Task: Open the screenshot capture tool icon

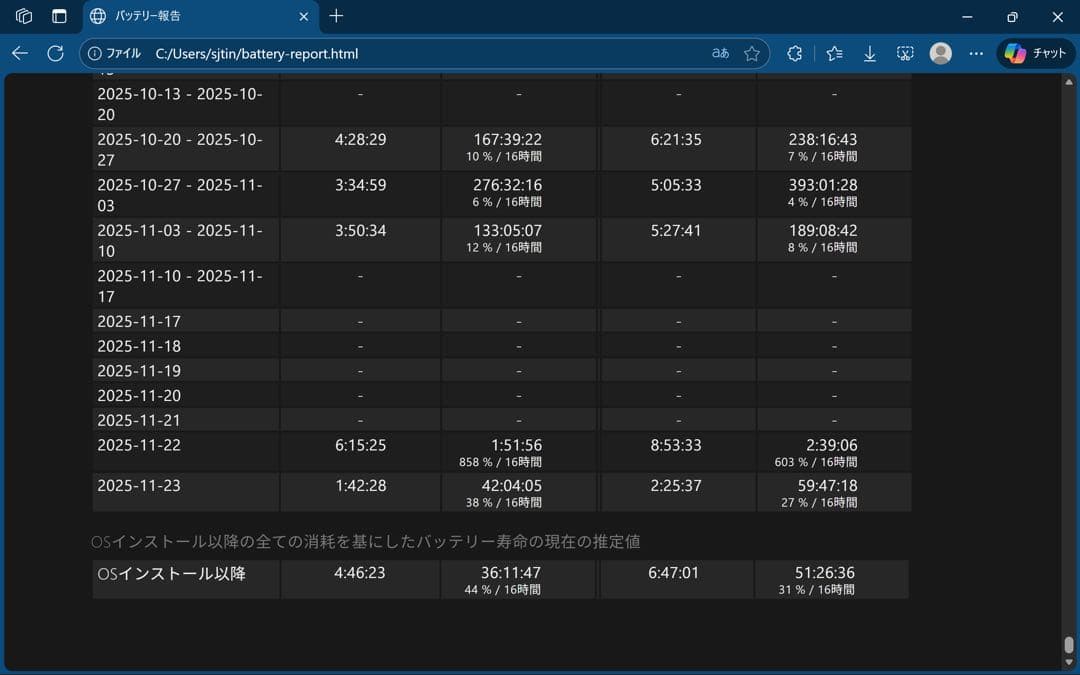Action: coord(905,53)
